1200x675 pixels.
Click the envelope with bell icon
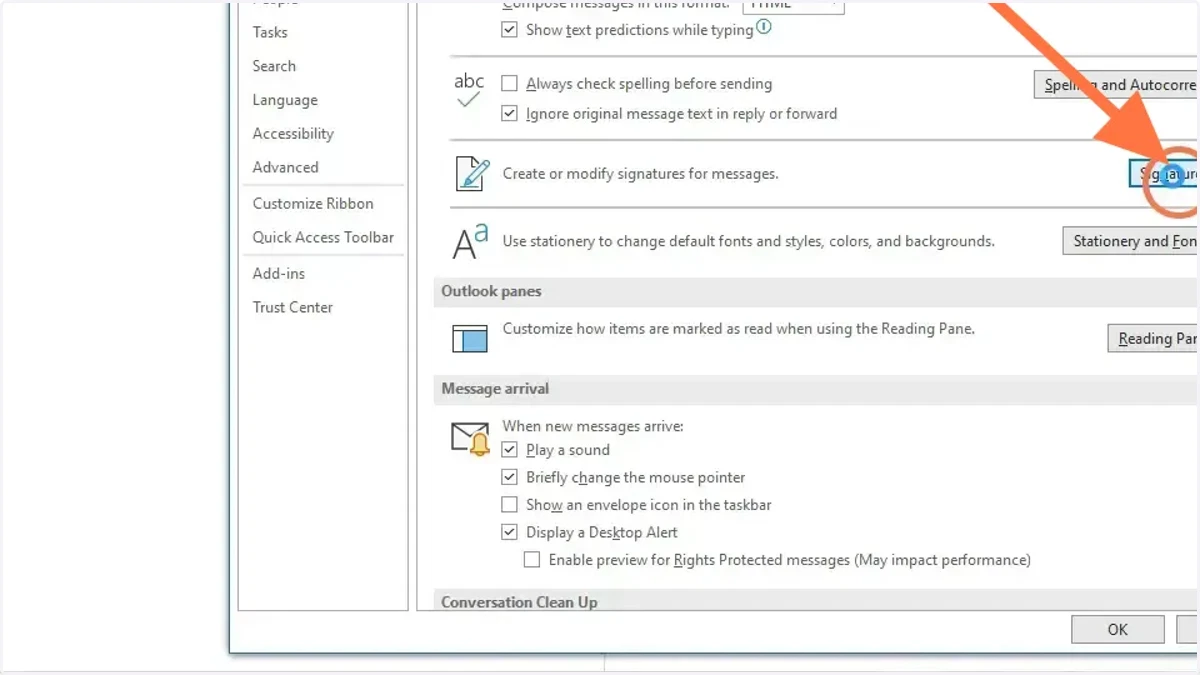(471, 440)
